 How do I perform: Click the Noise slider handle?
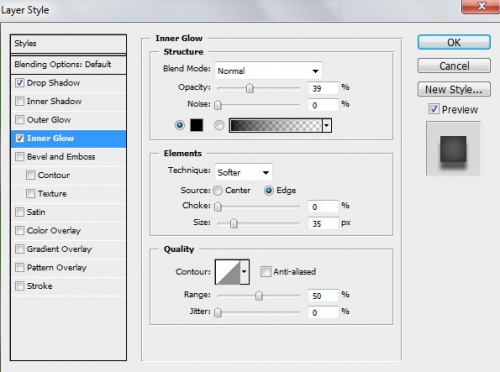218,105
